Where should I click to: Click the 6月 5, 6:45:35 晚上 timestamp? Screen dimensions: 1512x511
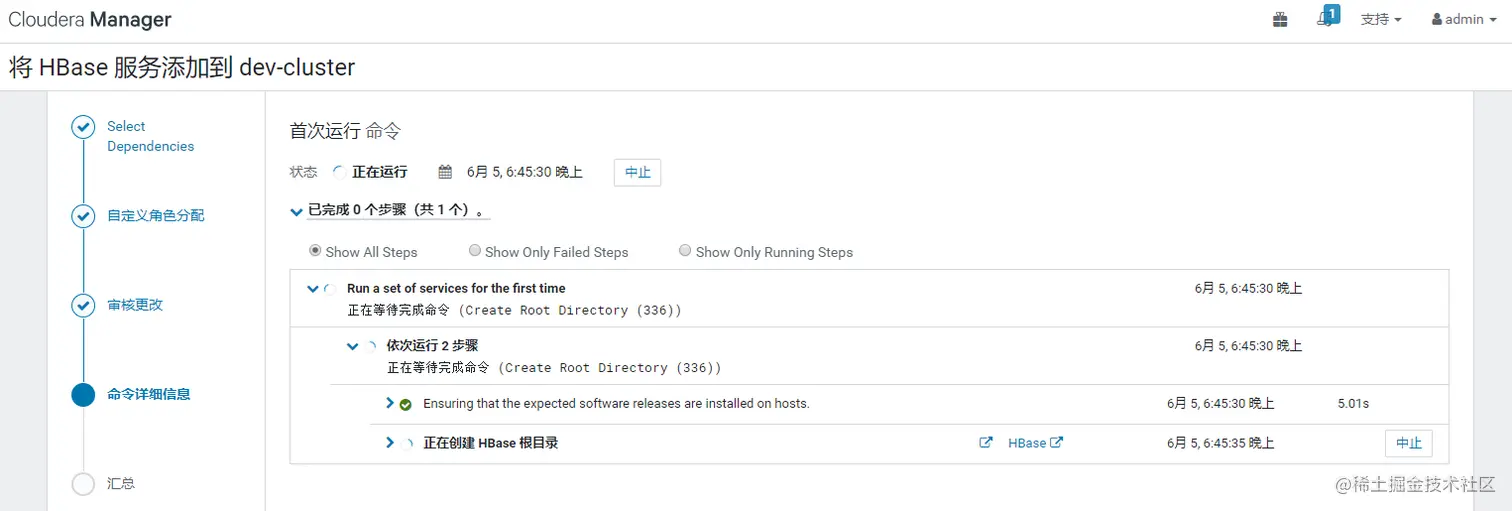coord(1221,443)
